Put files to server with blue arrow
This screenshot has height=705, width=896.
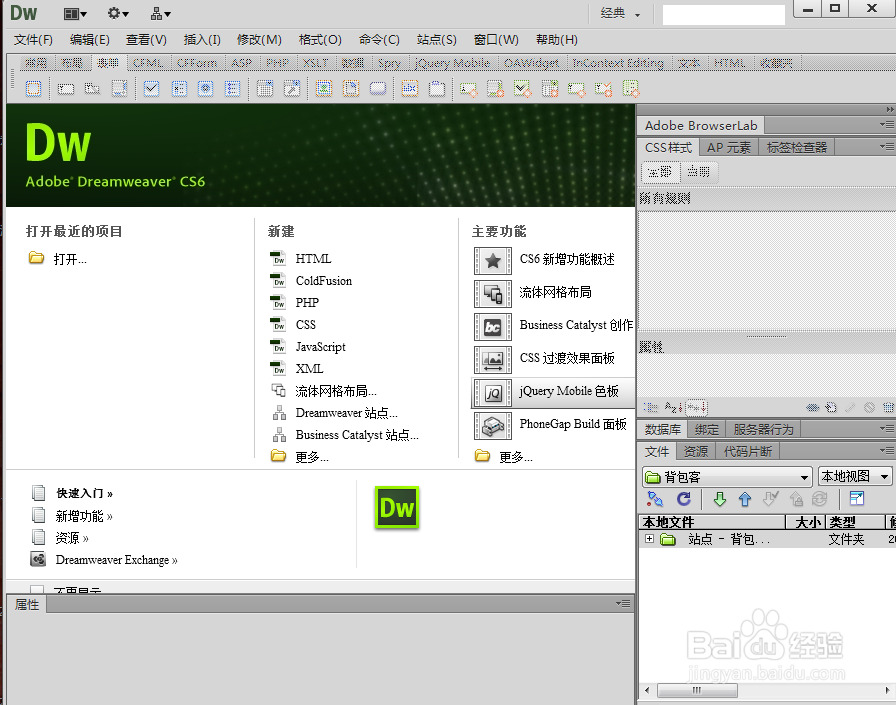[x=745, y=499]
